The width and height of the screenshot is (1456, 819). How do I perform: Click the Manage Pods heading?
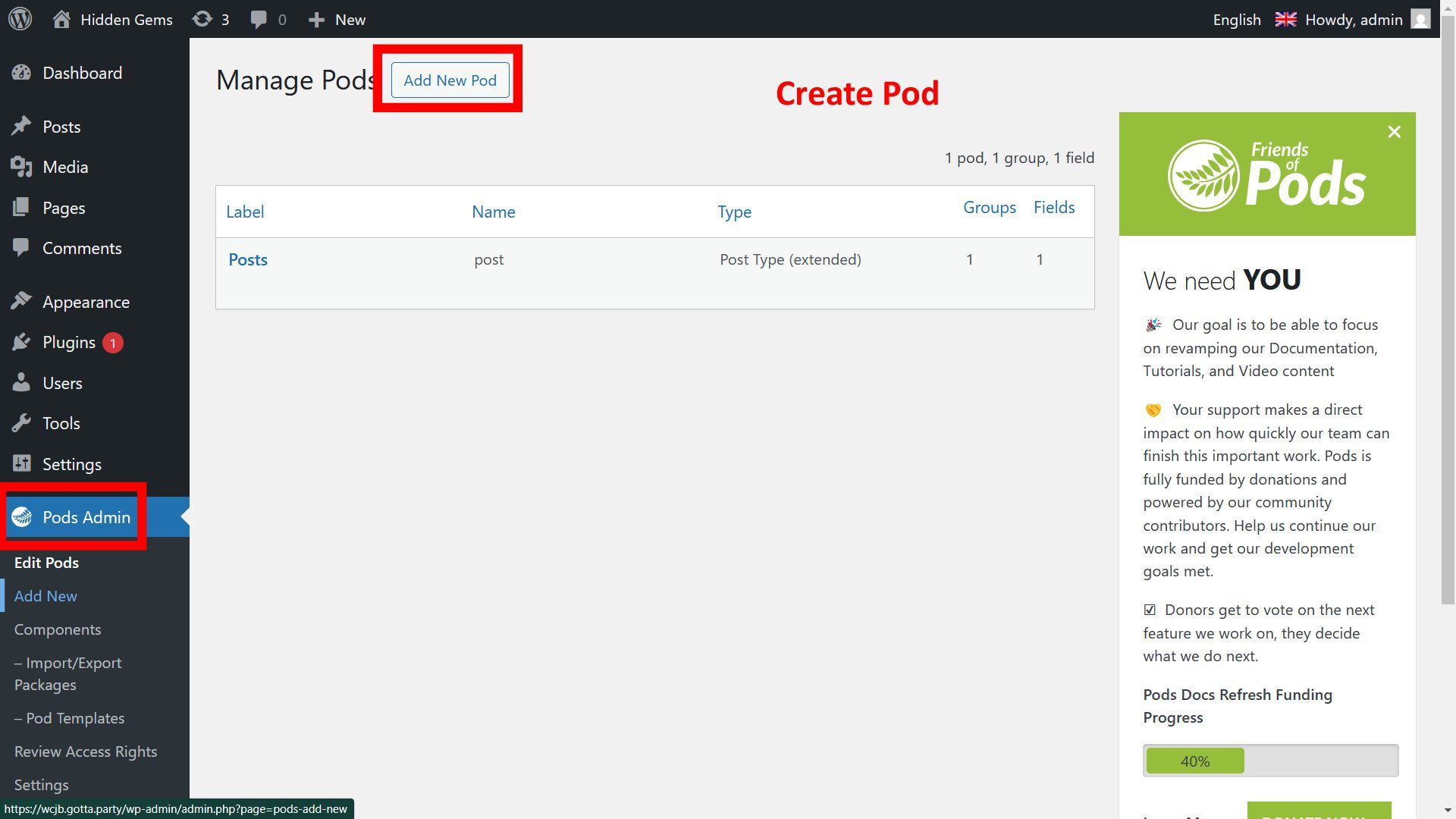point(296,80)
